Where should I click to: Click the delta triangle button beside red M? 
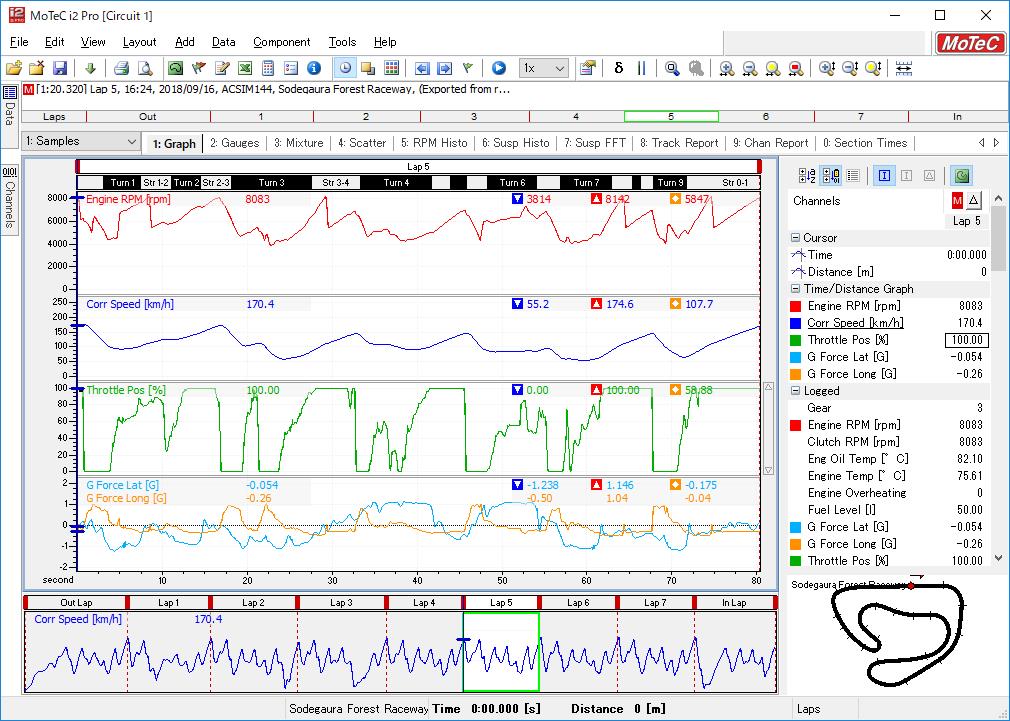pos(973,201)
